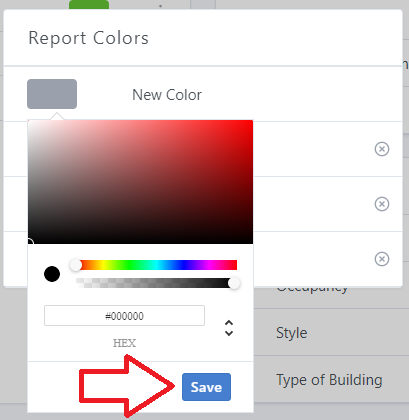Viewport: 409px width, 420px height.
Task: Click the Report Colors dialog title
Action: click(x=88, y=38)
